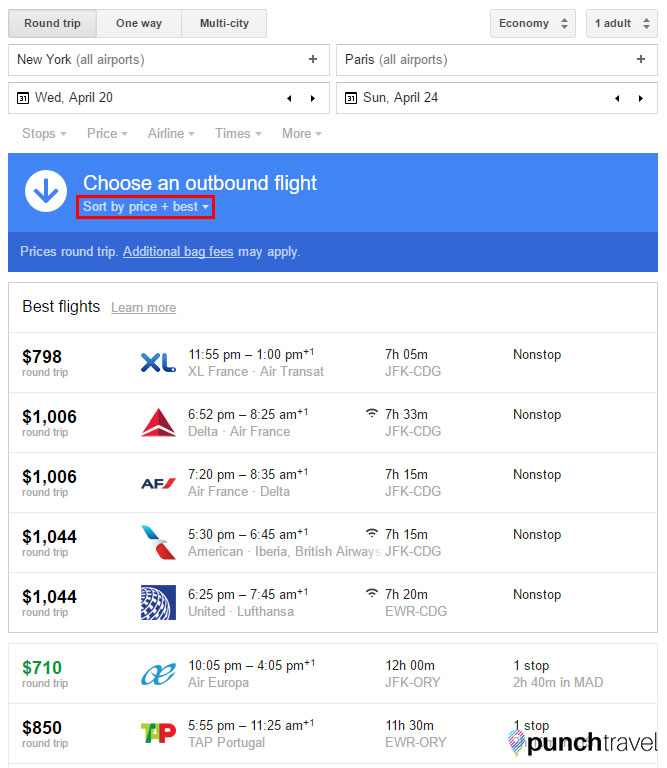This screenshot has width=667, height=768.
Task: Go to previous departure date arrow
Action: [289, 98]
